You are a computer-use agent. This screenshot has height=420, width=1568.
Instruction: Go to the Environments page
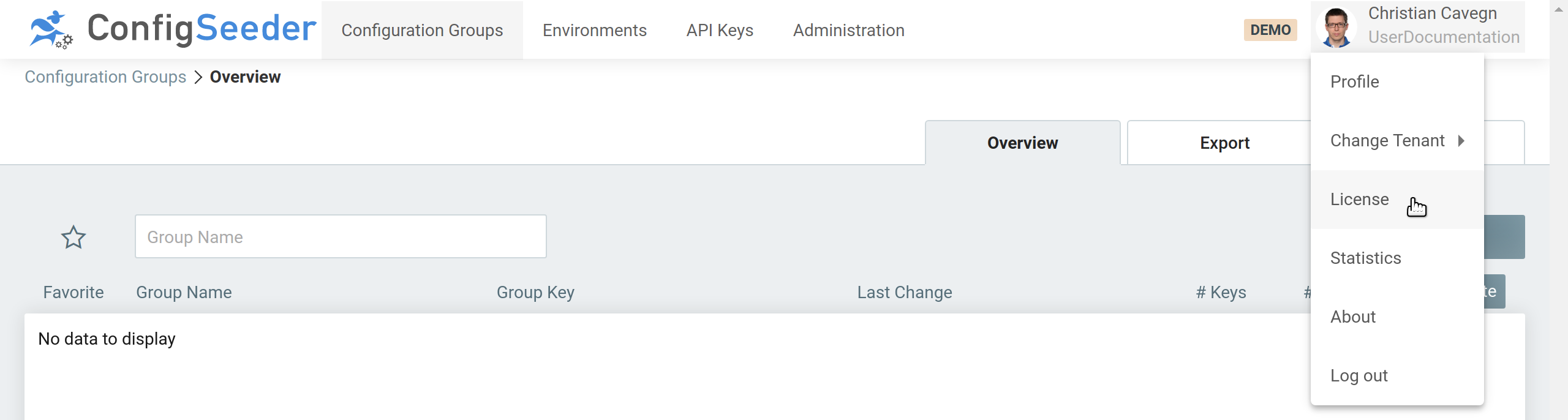coord(594,31)
